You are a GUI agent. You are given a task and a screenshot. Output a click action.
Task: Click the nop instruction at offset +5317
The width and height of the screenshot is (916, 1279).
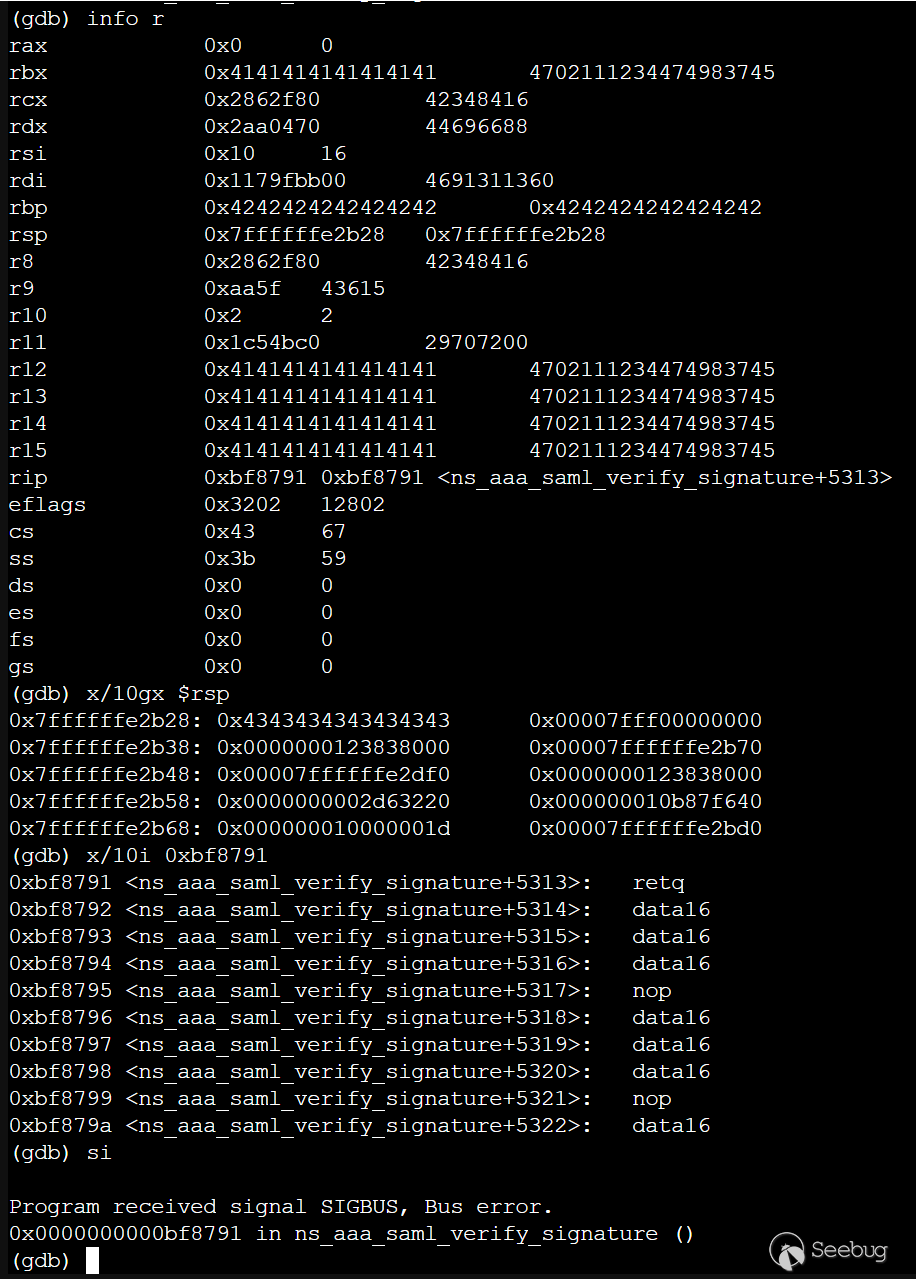[x=652, y=991]
